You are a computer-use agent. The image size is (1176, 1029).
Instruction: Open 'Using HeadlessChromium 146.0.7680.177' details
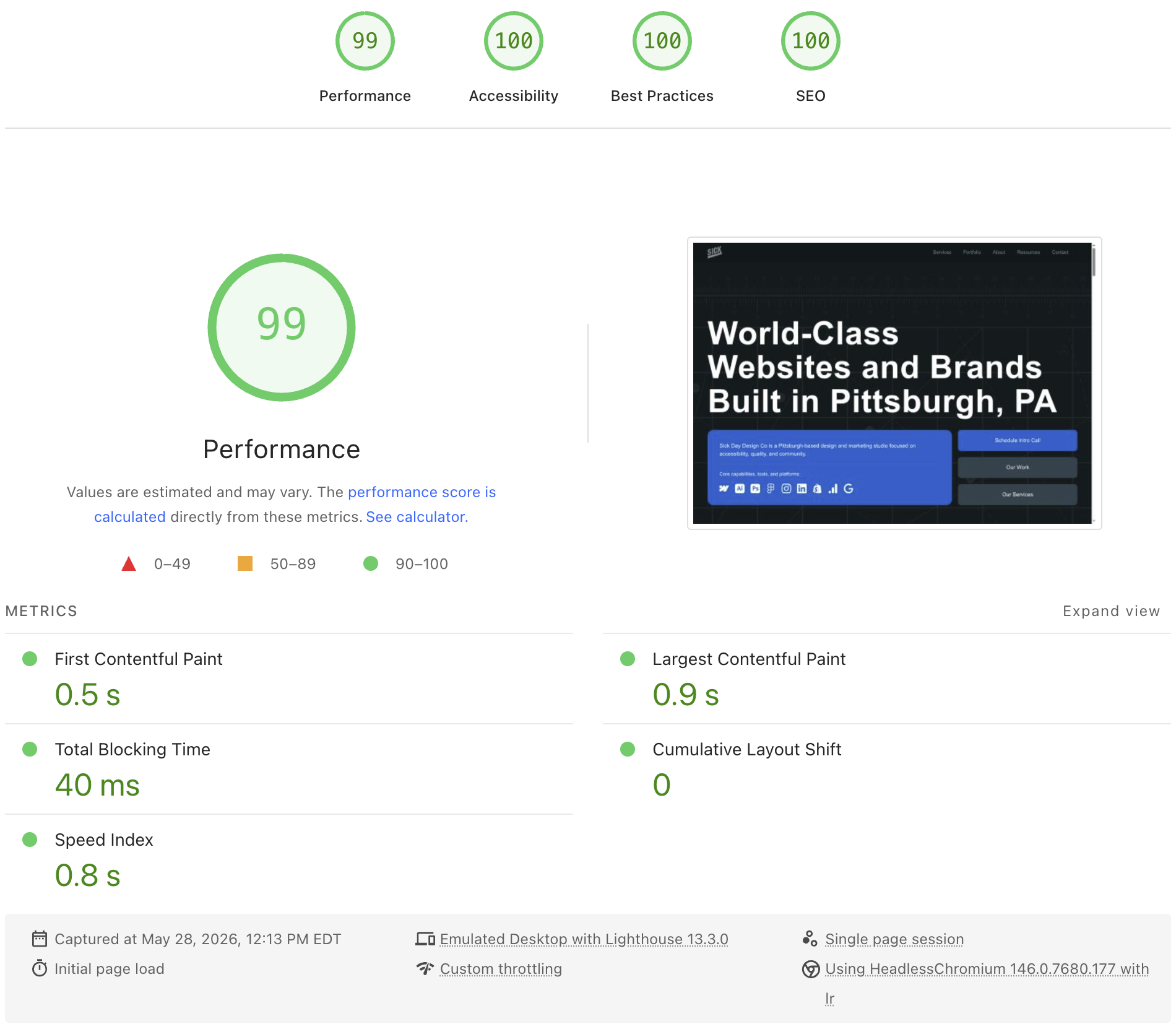(x=987, y=969)
